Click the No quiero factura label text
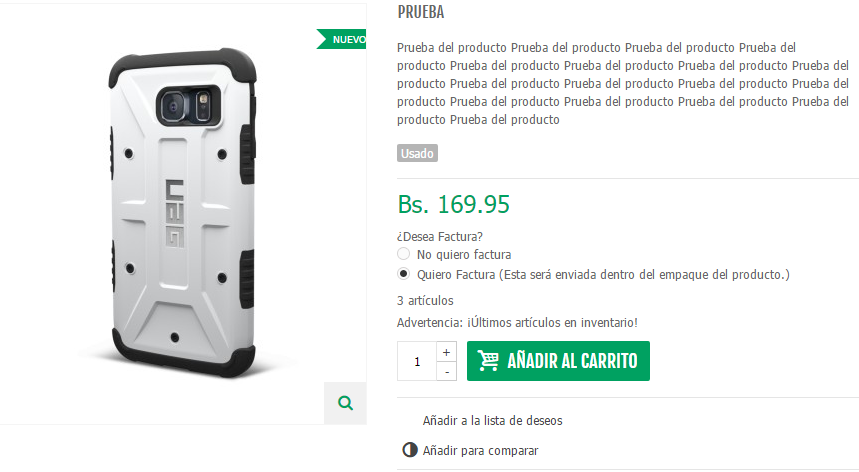 [x=464, y=255]
